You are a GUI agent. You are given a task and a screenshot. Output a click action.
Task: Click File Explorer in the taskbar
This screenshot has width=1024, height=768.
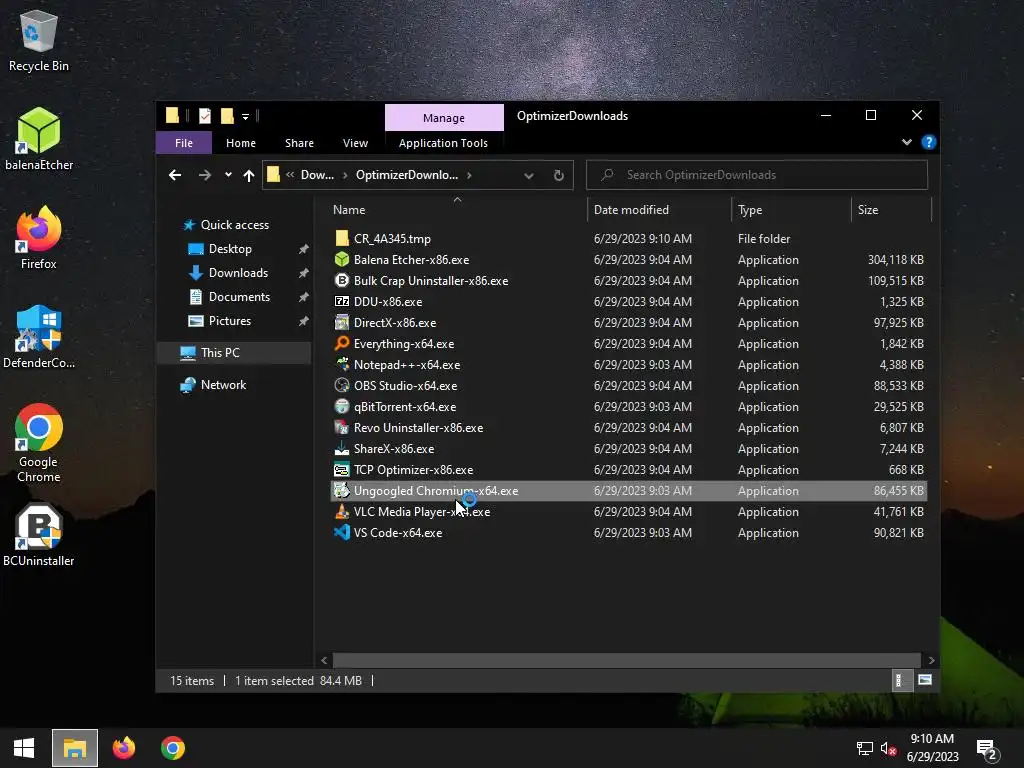click(75, 748)
